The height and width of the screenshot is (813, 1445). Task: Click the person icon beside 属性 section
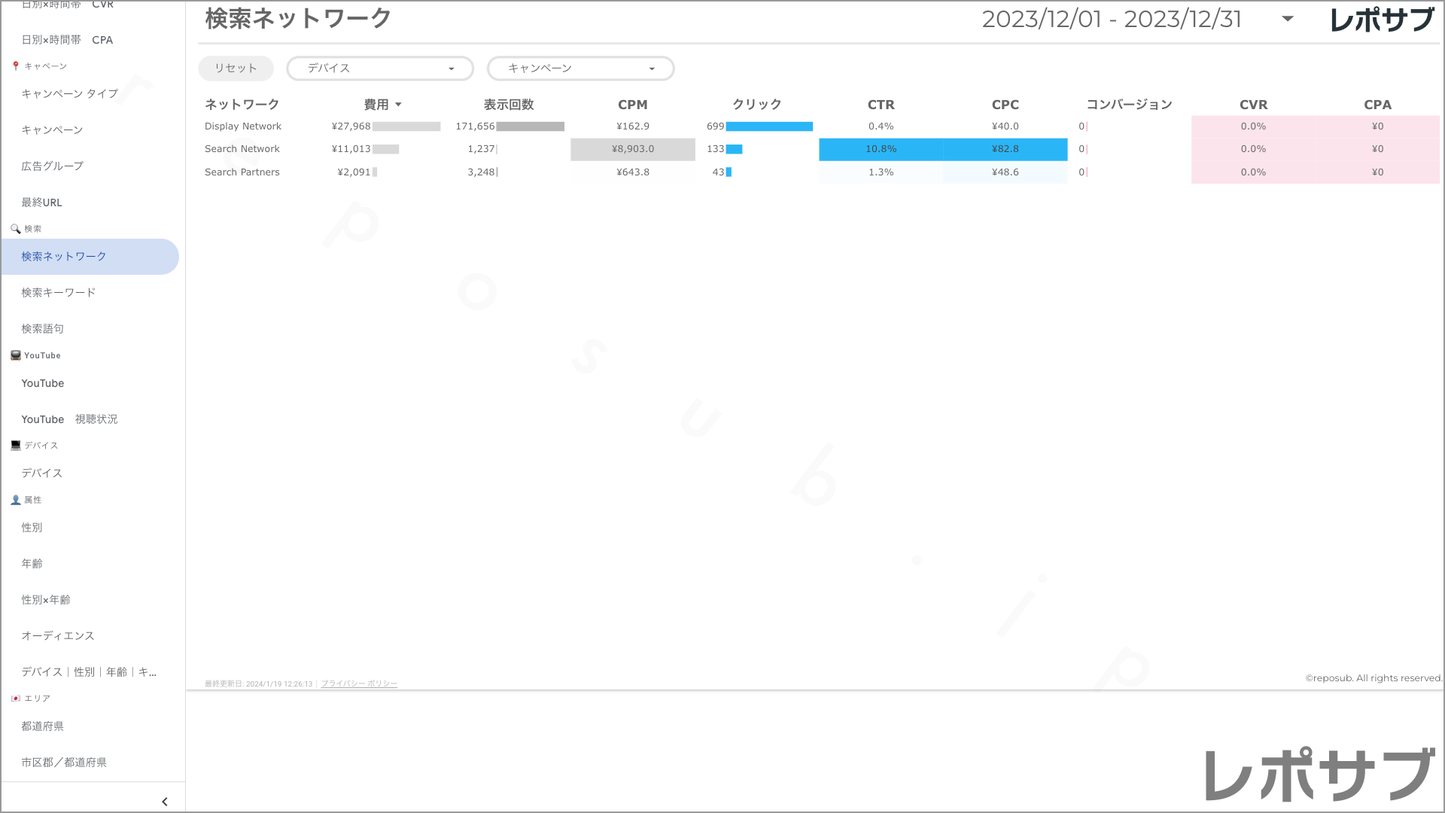[15, 500]
